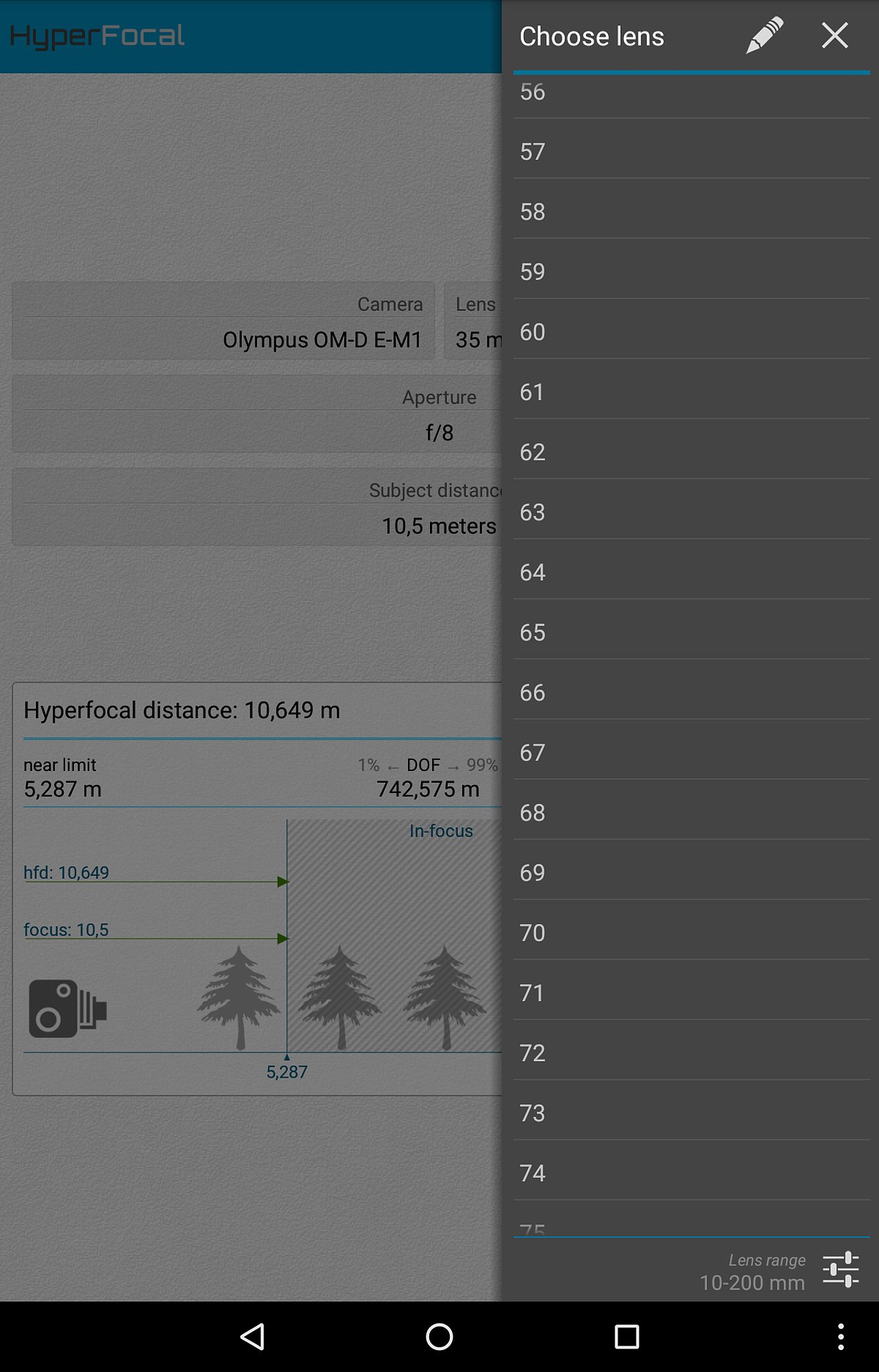
Task: Open the three-dot overflow menu
Action: [x=841, y=1336]
